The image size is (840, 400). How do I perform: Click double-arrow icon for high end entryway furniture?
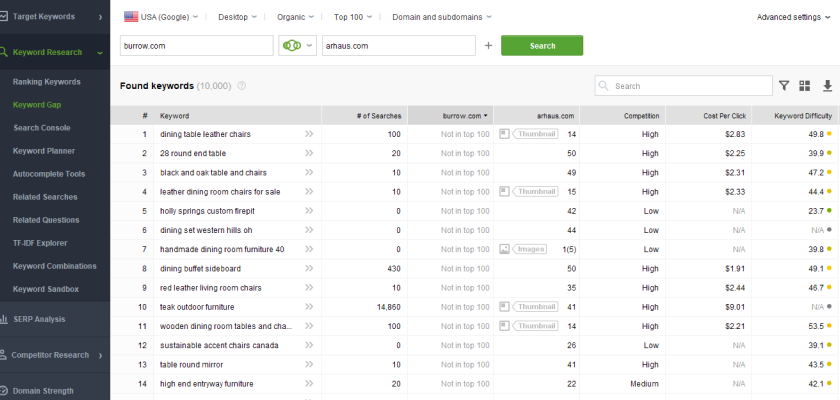point(309,383)
